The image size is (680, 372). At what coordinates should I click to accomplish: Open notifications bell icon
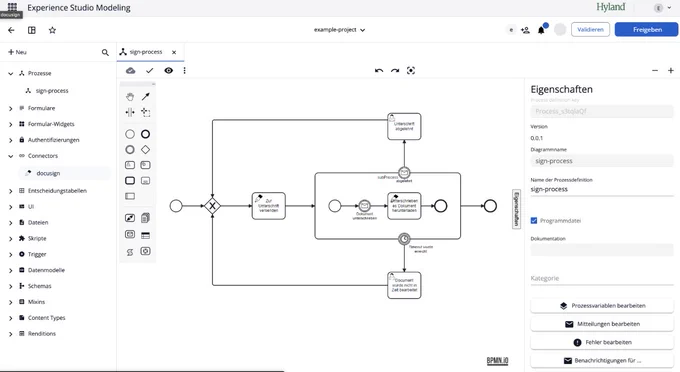pos(541,30)
